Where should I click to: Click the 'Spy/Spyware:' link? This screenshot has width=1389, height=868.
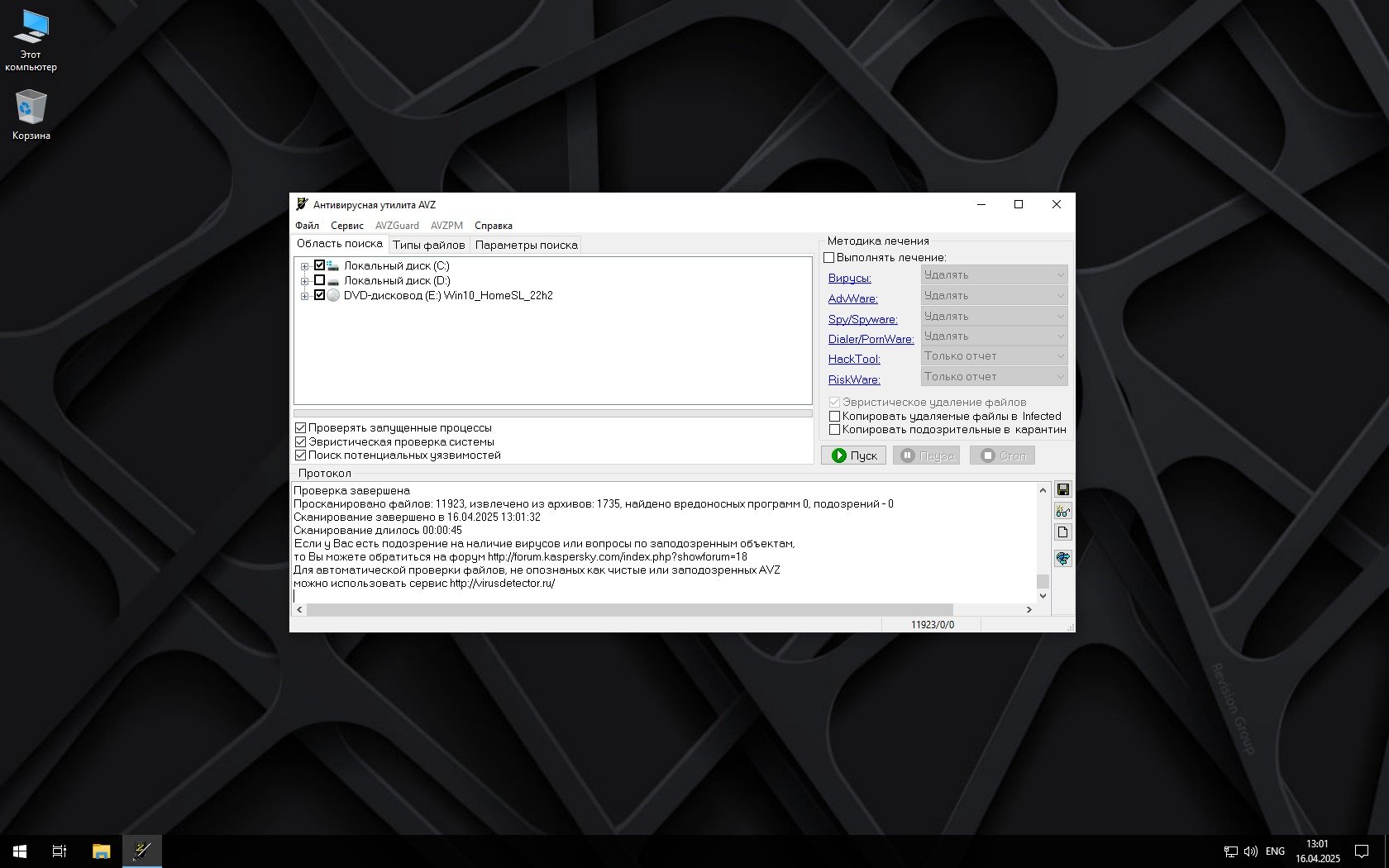(862, 319)
